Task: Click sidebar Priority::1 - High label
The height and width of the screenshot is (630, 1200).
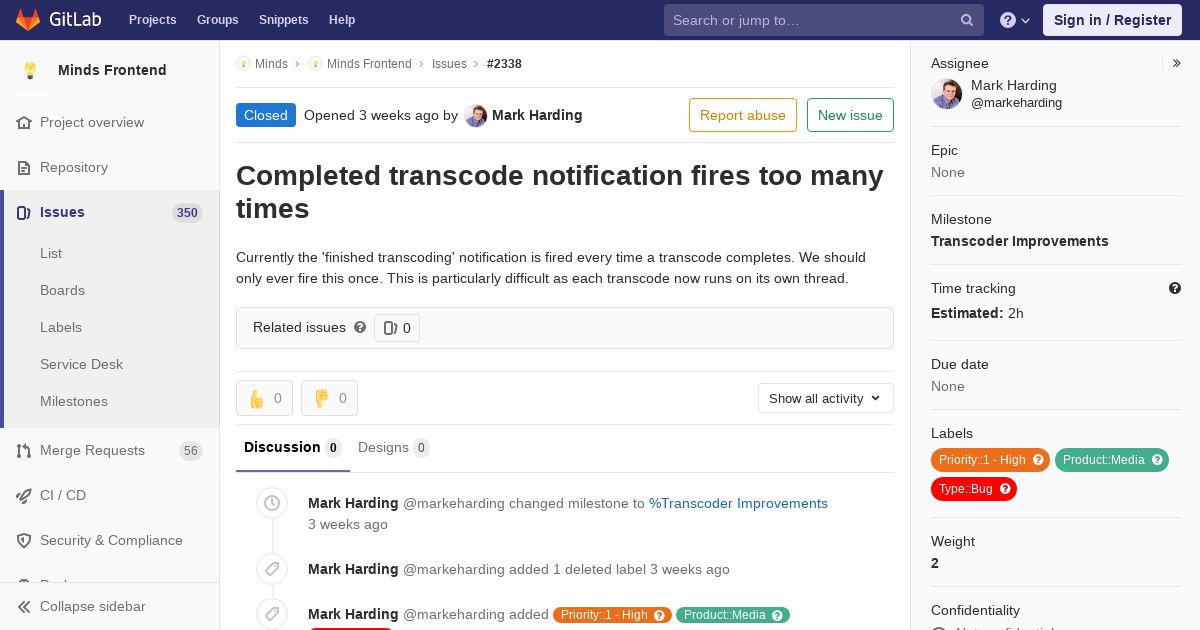Action: (982, 460)
